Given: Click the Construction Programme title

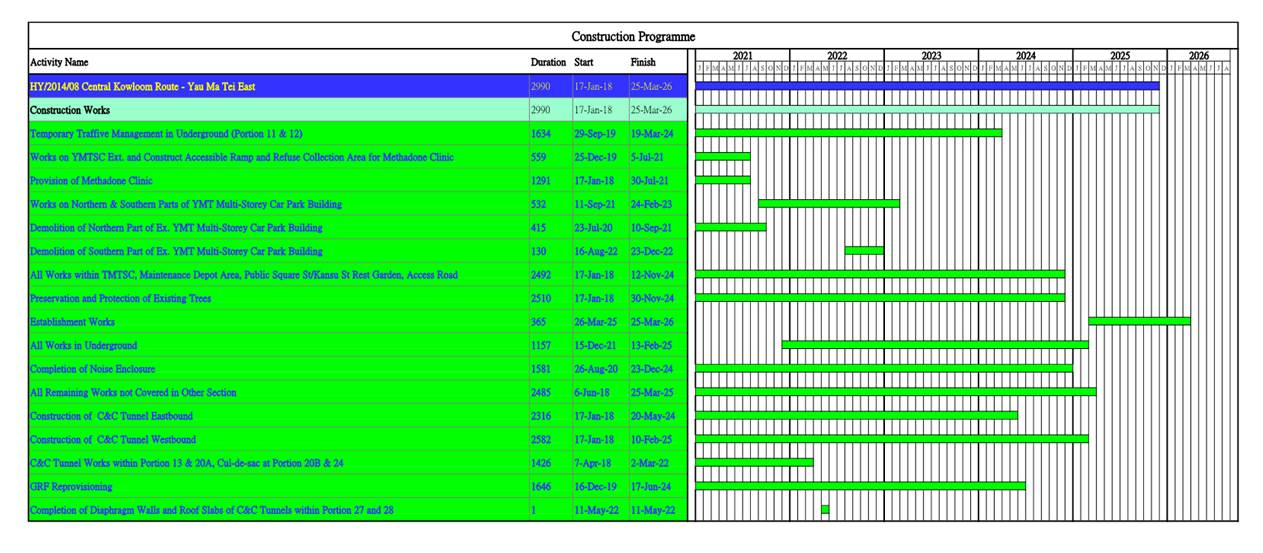Looking at the screenshot, I should point(632,37).
